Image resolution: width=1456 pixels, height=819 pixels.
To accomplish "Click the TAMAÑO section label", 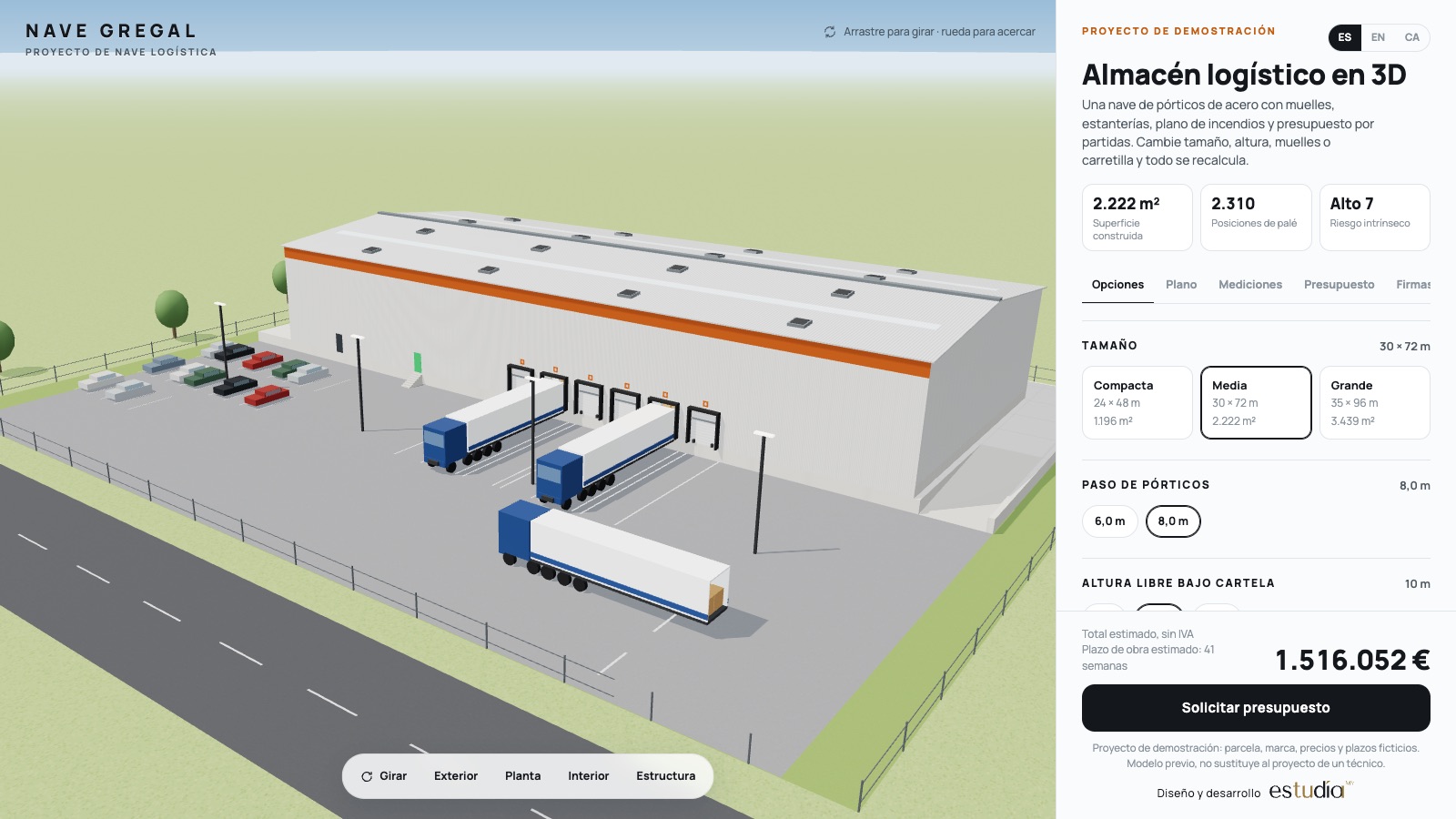I will point(1109,346).
